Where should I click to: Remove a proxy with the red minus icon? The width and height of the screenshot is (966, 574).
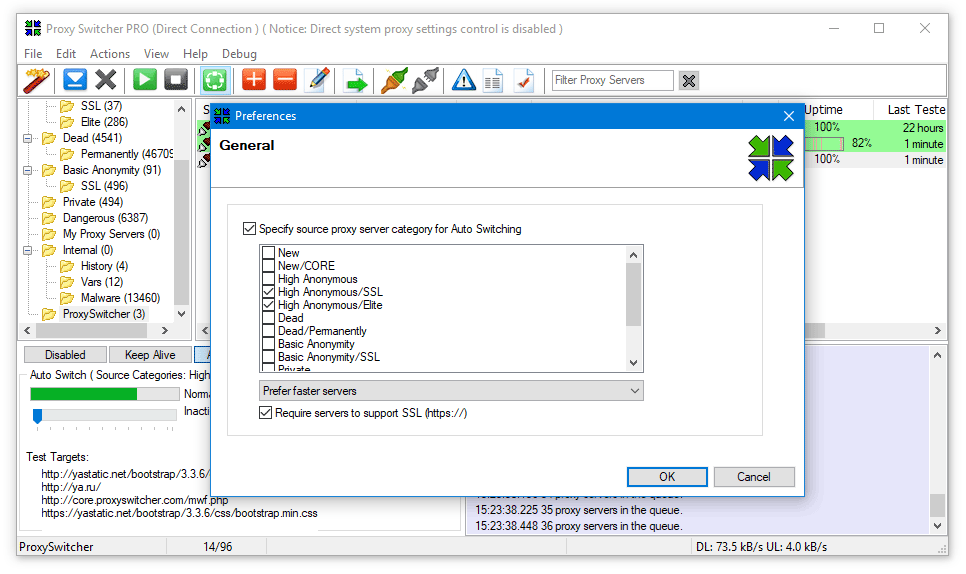[x=285, y=80]
